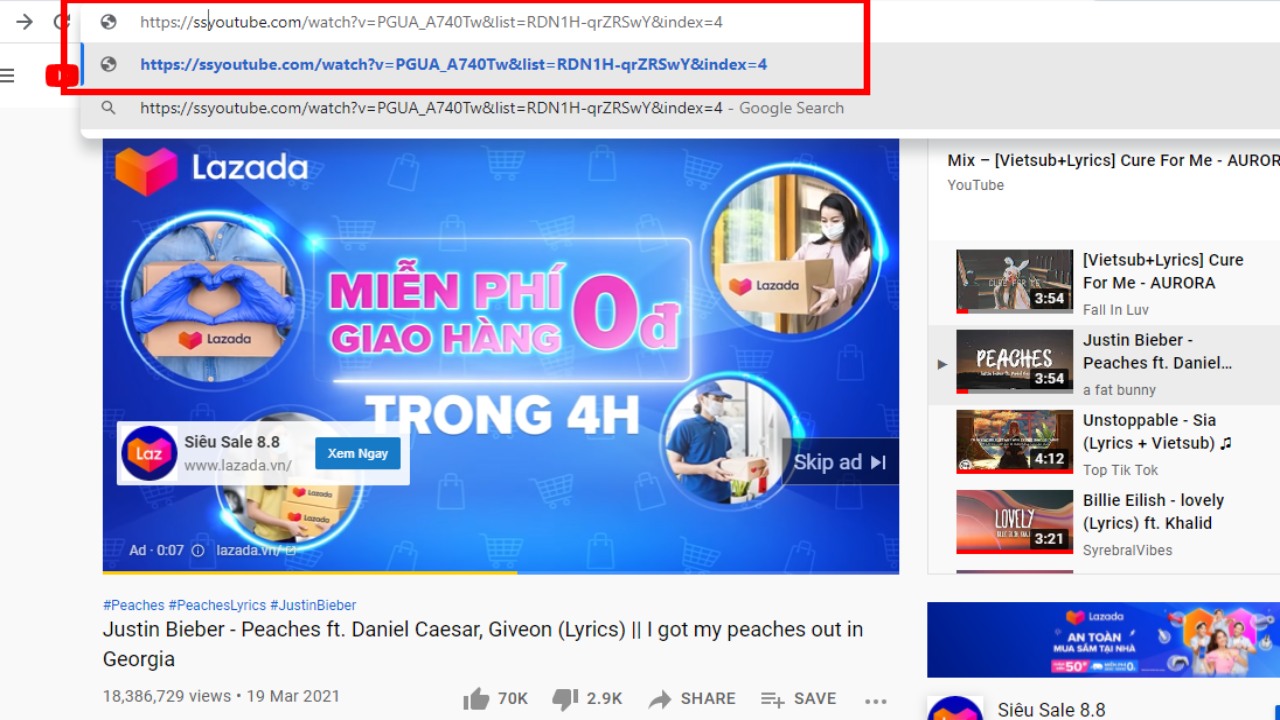This screenshot has height=720, width=1280.
Task: Open Unstoppable Sia playlist thumbnail
Action: 1014,441
